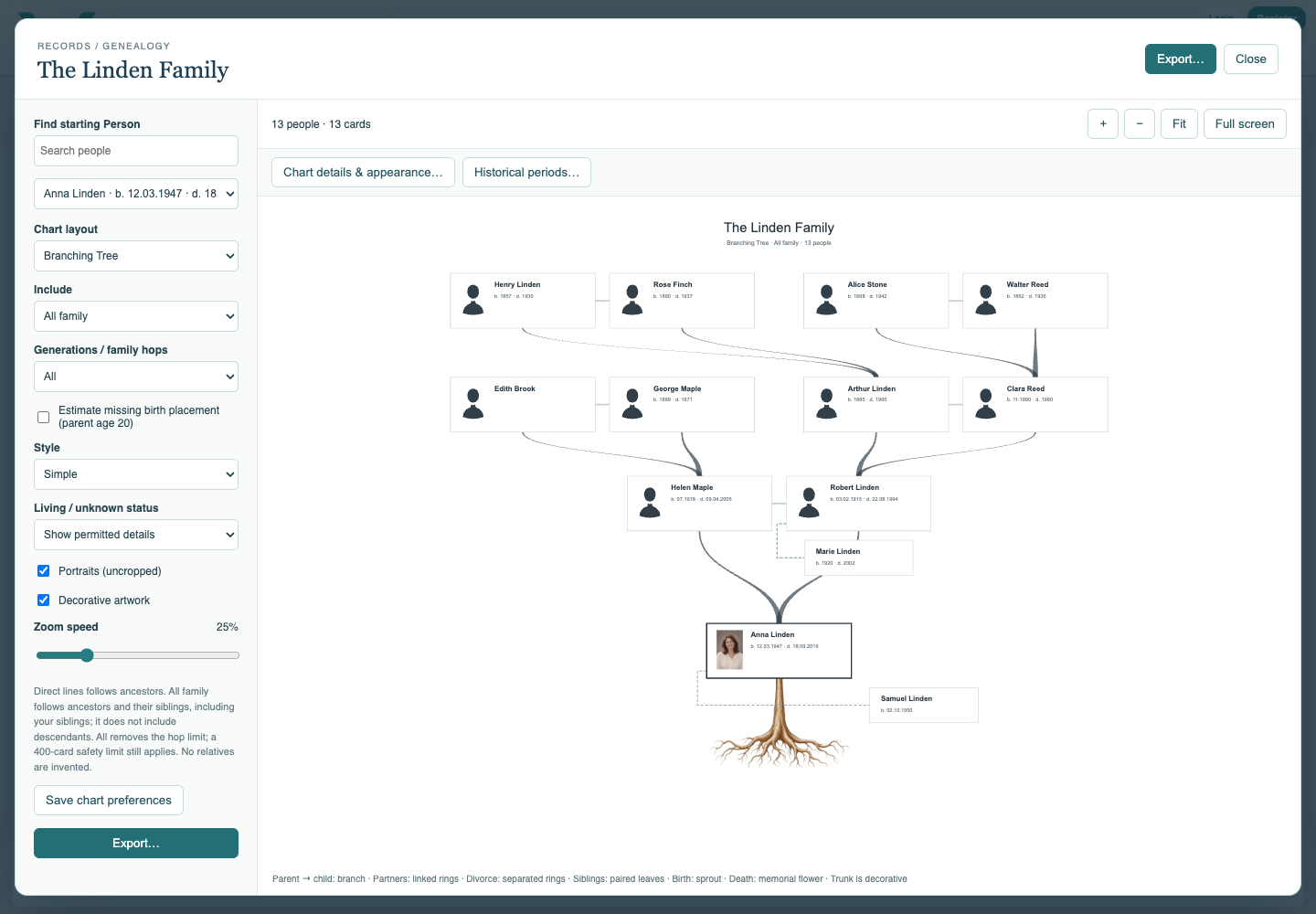
Task: Click Helen Maple's silhouette portrait icon
Action: [650, 503]
